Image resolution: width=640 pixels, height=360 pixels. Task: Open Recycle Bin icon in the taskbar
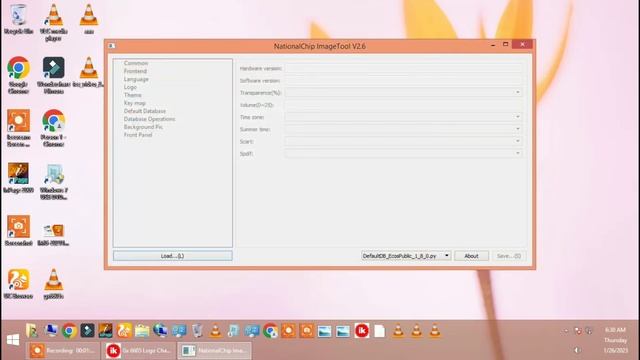(197, 331)
